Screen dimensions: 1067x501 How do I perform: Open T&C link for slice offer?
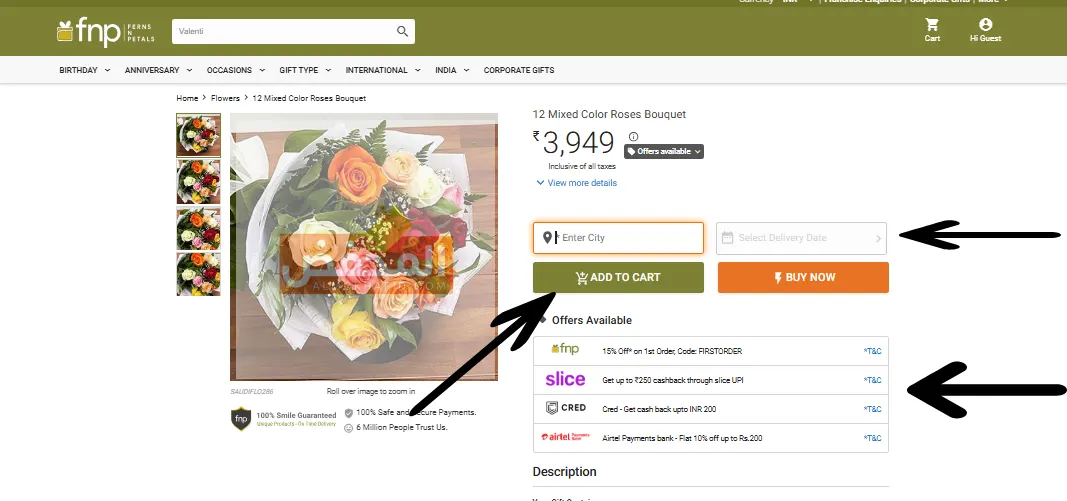point(872,380)
